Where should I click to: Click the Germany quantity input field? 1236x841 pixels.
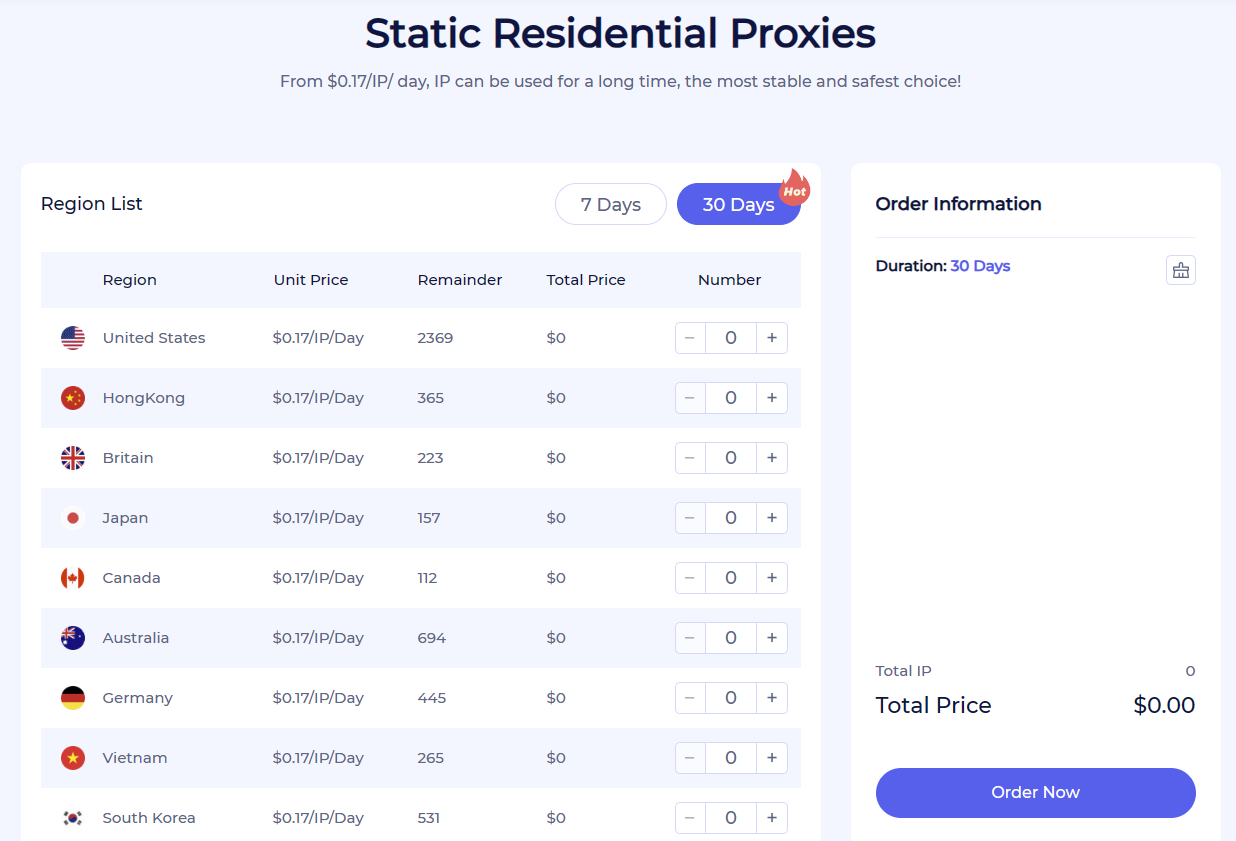click(x=731, y=698)
